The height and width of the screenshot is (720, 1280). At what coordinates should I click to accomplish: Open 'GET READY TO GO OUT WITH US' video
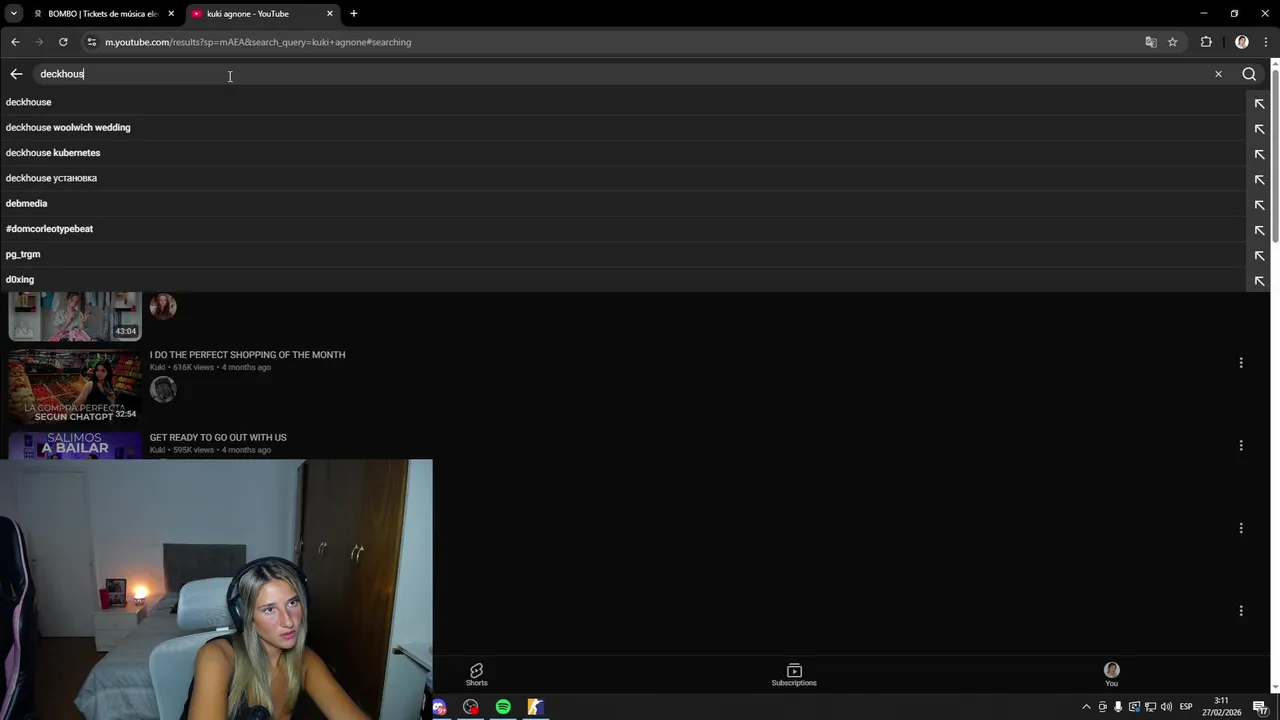pos(218,437)
